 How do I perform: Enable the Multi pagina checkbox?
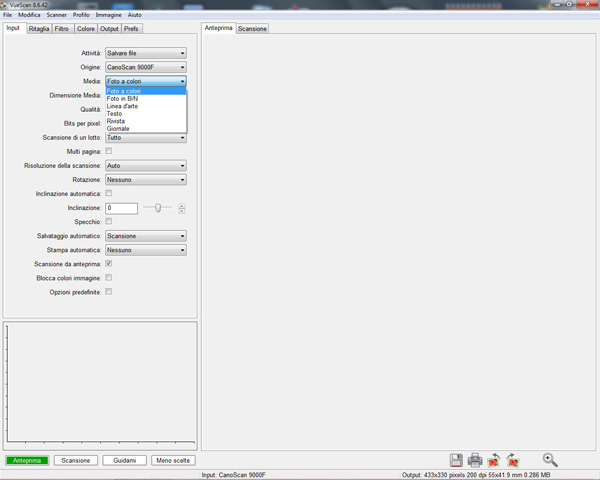(x=109, y=151)
